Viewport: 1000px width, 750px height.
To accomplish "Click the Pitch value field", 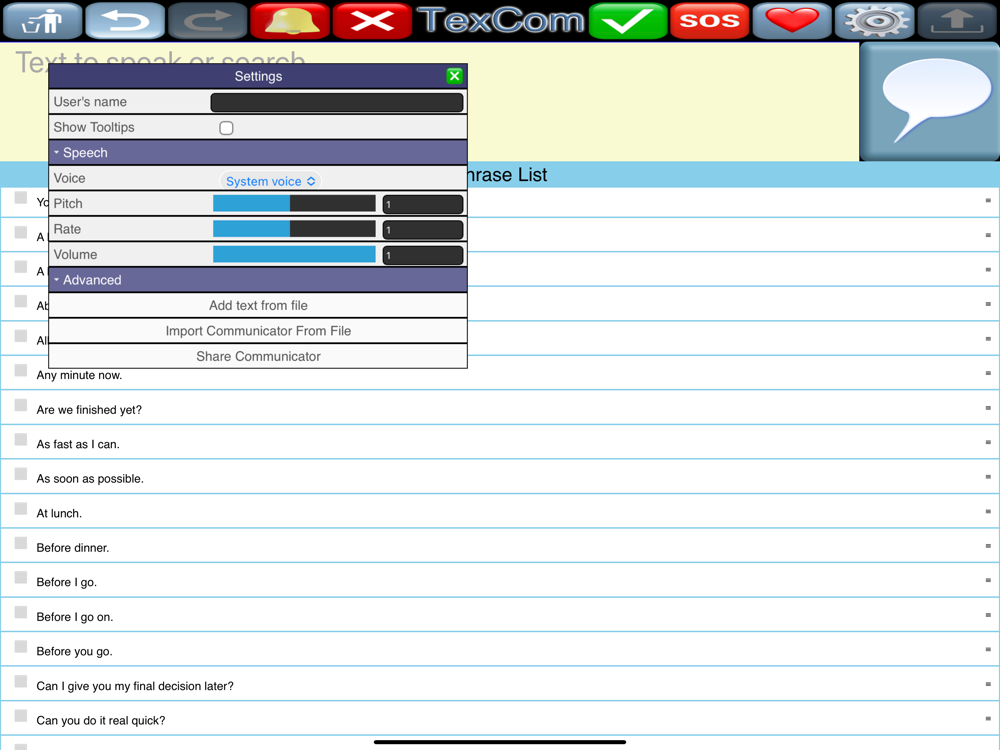I will pos(423,204).
